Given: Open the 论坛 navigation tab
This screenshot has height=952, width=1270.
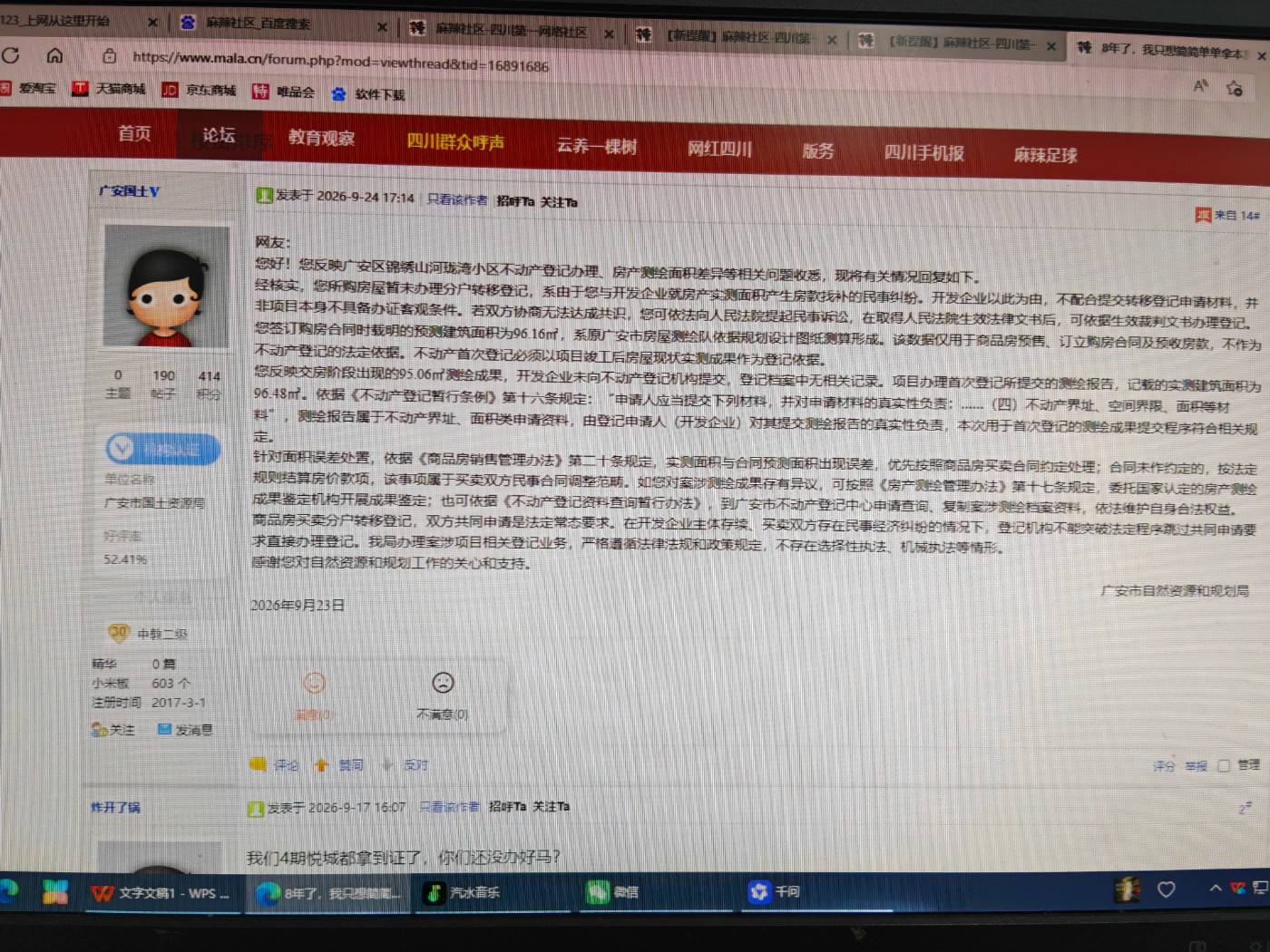Looking at the screenshot, I should coord(219,135).
